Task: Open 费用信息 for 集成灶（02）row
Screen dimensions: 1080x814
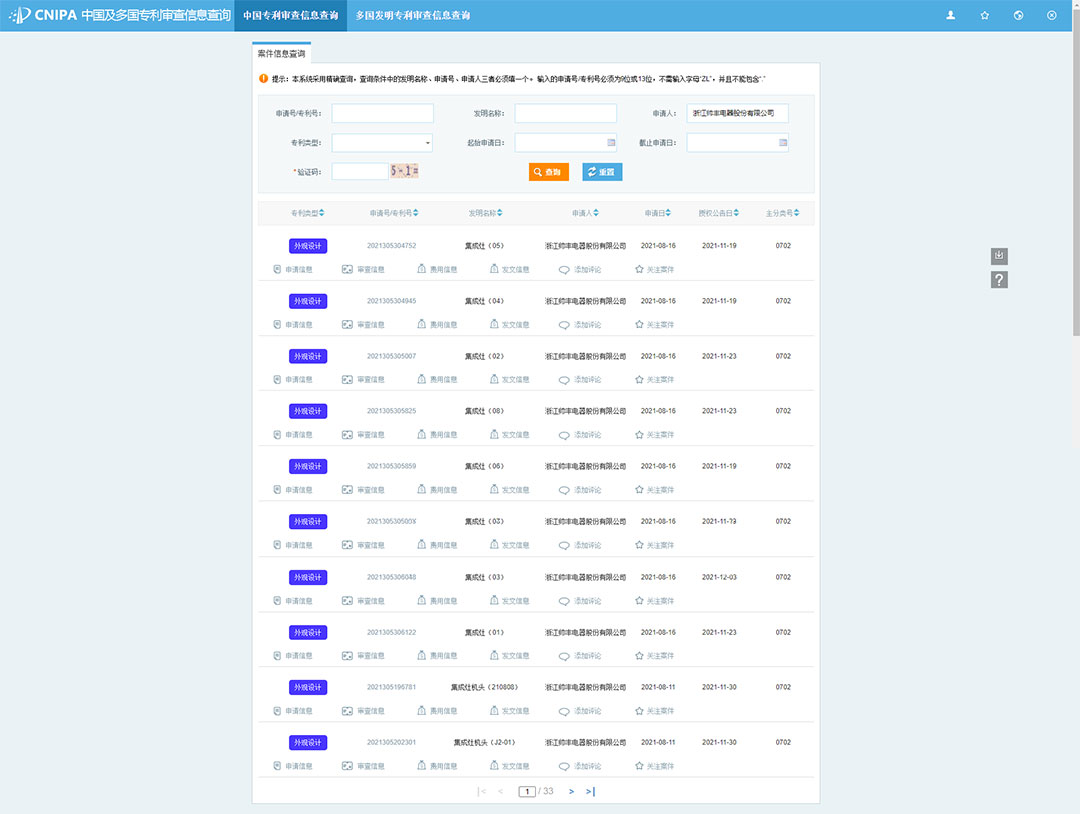Action: [437, 380]
